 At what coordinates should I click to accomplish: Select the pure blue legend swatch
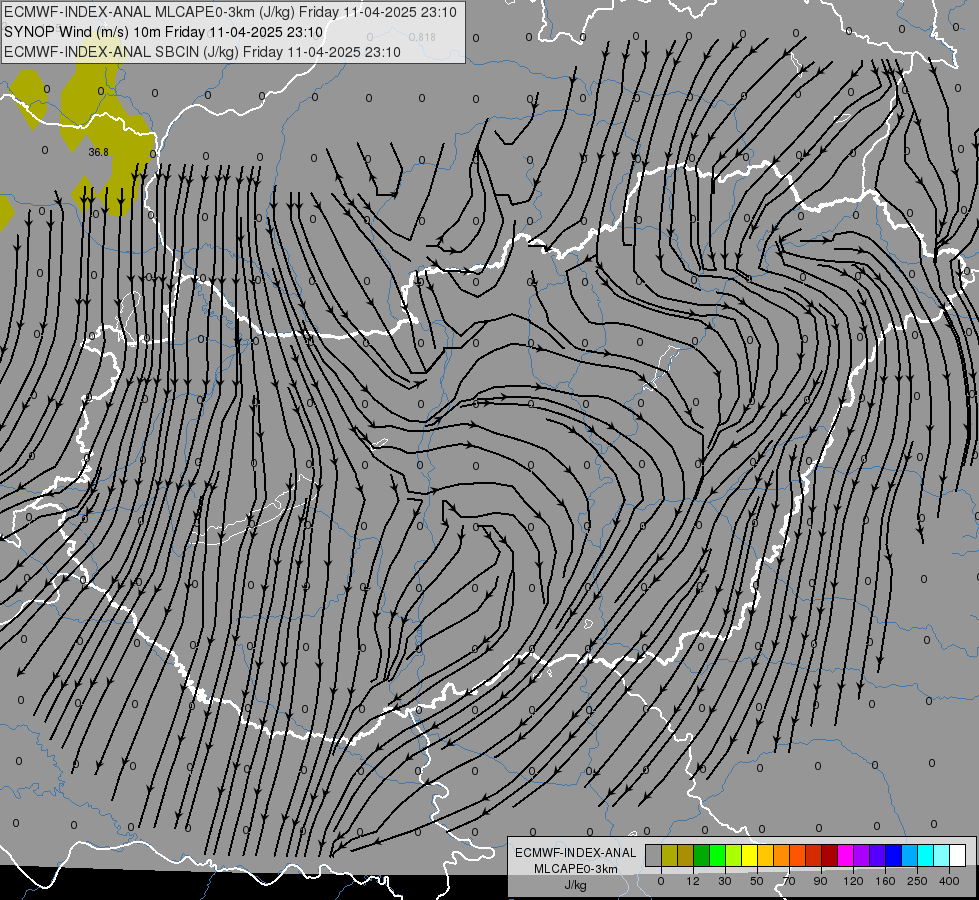(894, 856)
